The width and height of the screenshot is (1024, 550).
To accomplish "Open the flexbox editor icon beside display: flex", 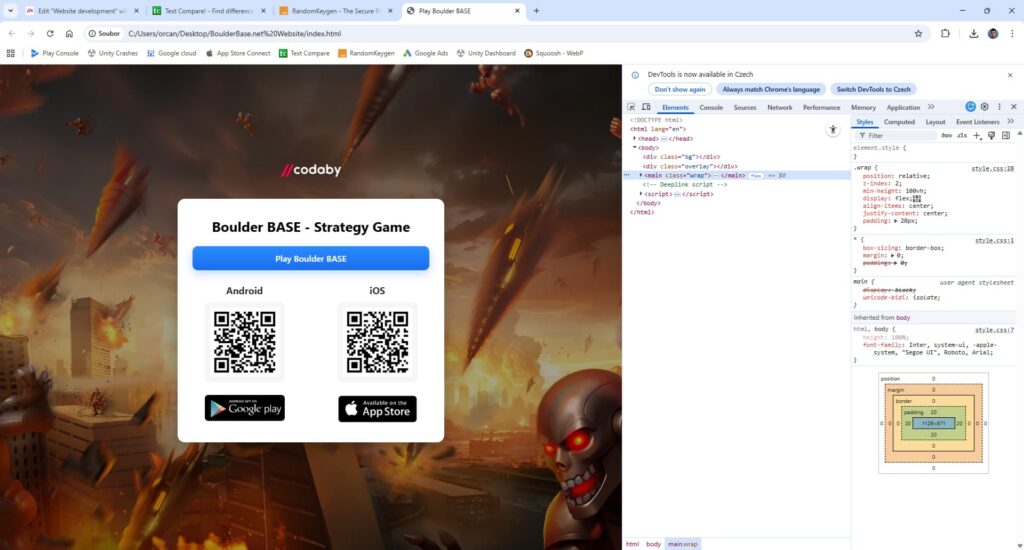I will [917, 199].
